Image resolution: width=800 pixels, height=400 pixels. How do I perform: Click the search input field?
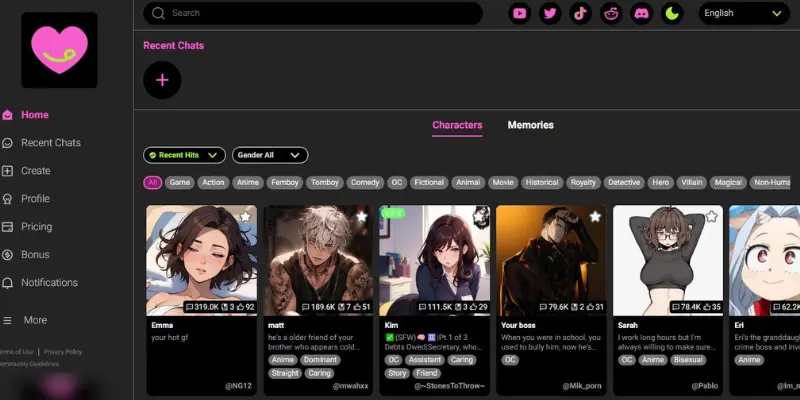tap(313, 13)
